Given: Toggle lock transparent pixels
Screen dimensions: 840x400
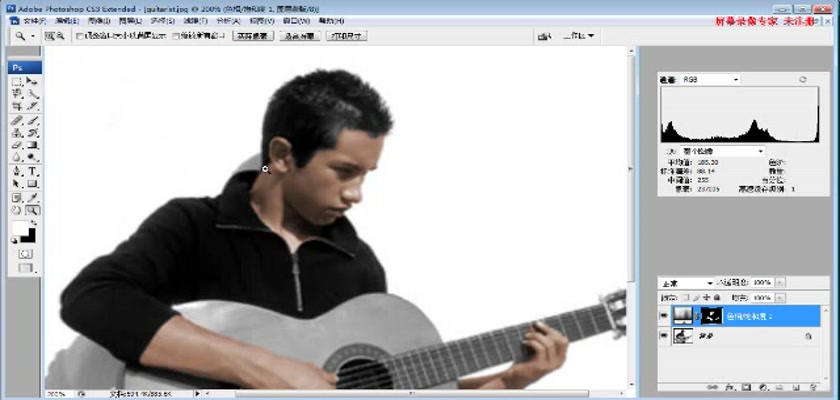Looking at the screenshot, I should click(685, 297).
